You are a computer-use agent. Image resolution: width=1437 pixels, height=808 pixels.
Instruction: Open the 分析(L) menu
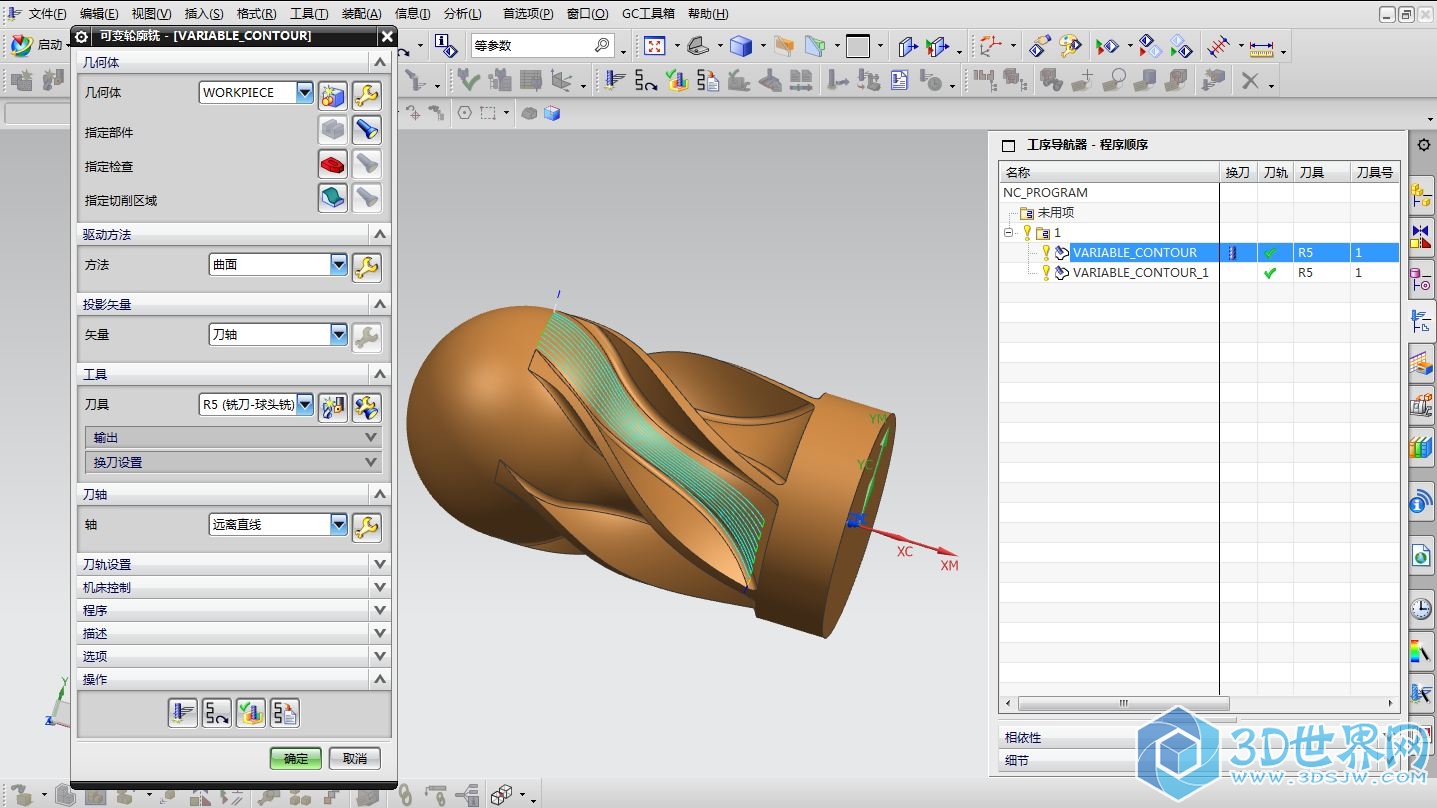coord(462,14)
